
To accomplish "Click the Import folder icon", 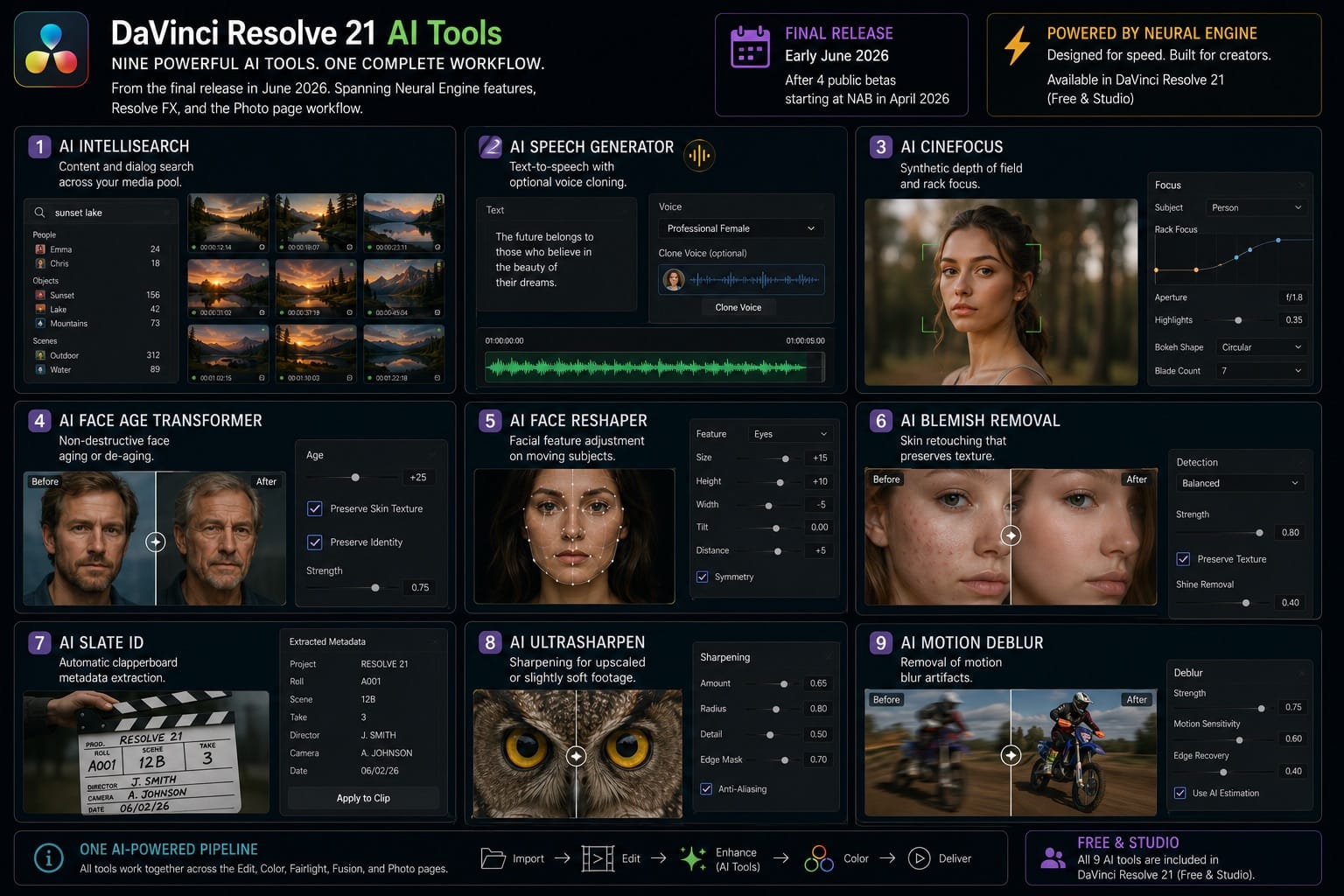I will point(493,858).
